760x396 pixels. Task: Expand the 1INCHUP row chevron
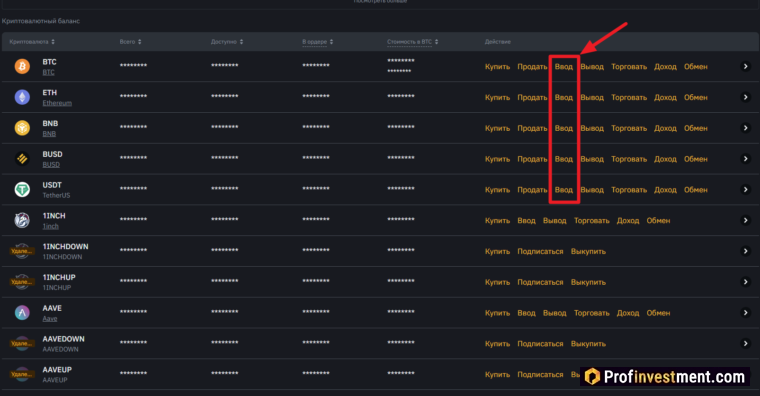(x=745, y=282)
